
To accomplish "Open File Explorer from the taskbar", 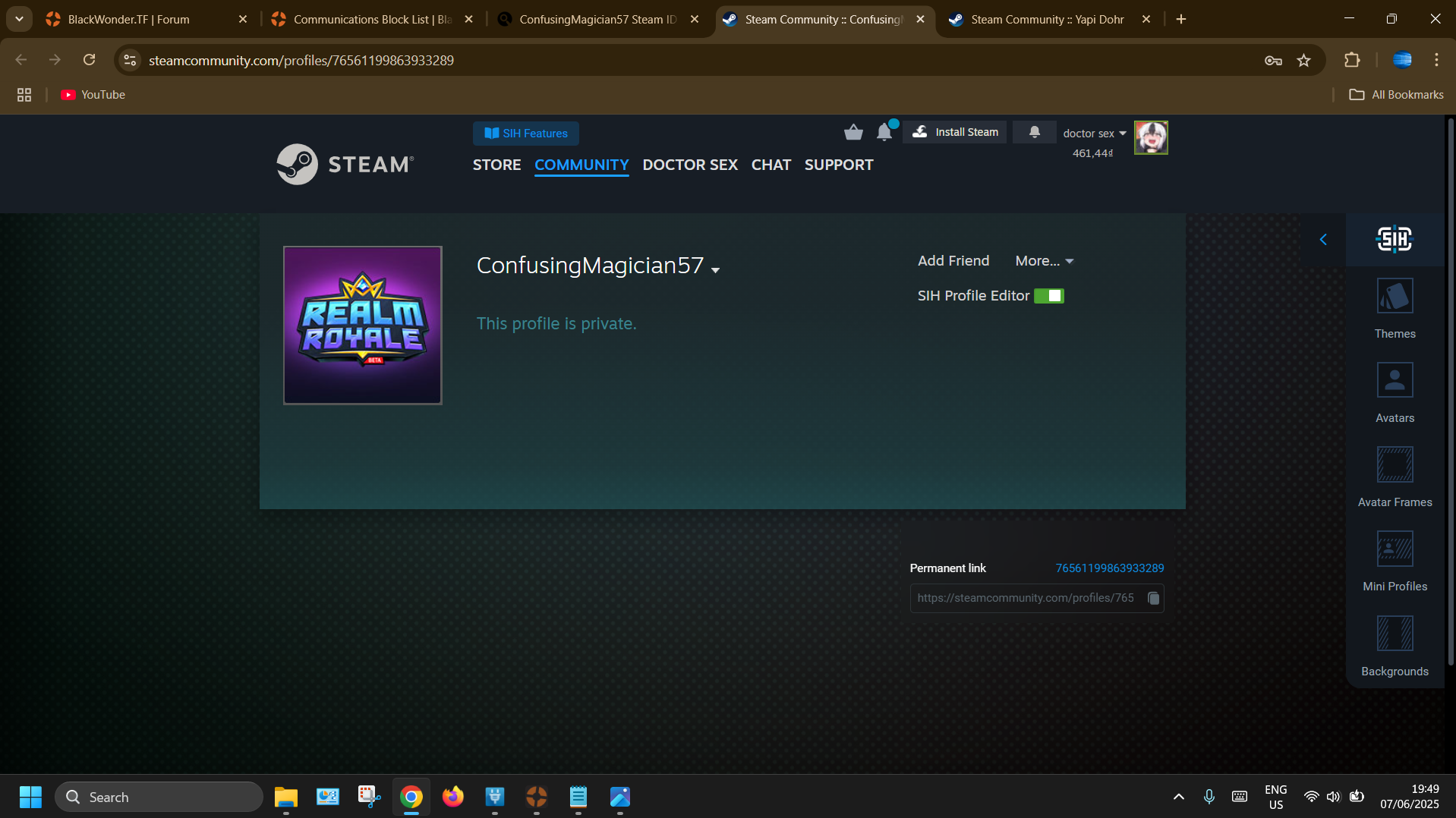I will tap(286, 797).
